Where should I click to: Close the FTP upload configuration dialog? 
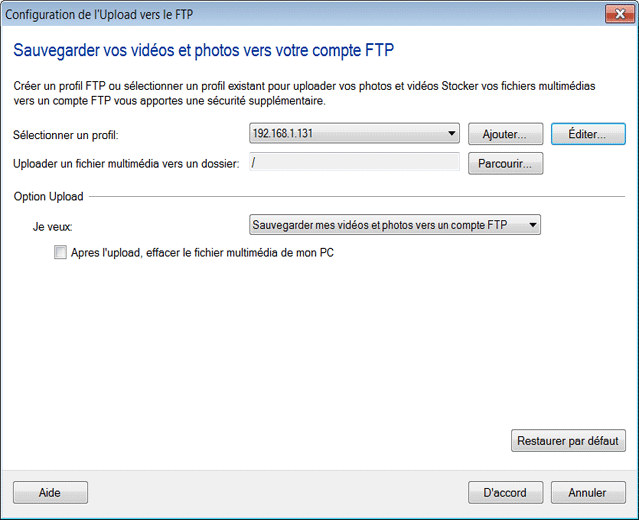click(x=616, y=12)
